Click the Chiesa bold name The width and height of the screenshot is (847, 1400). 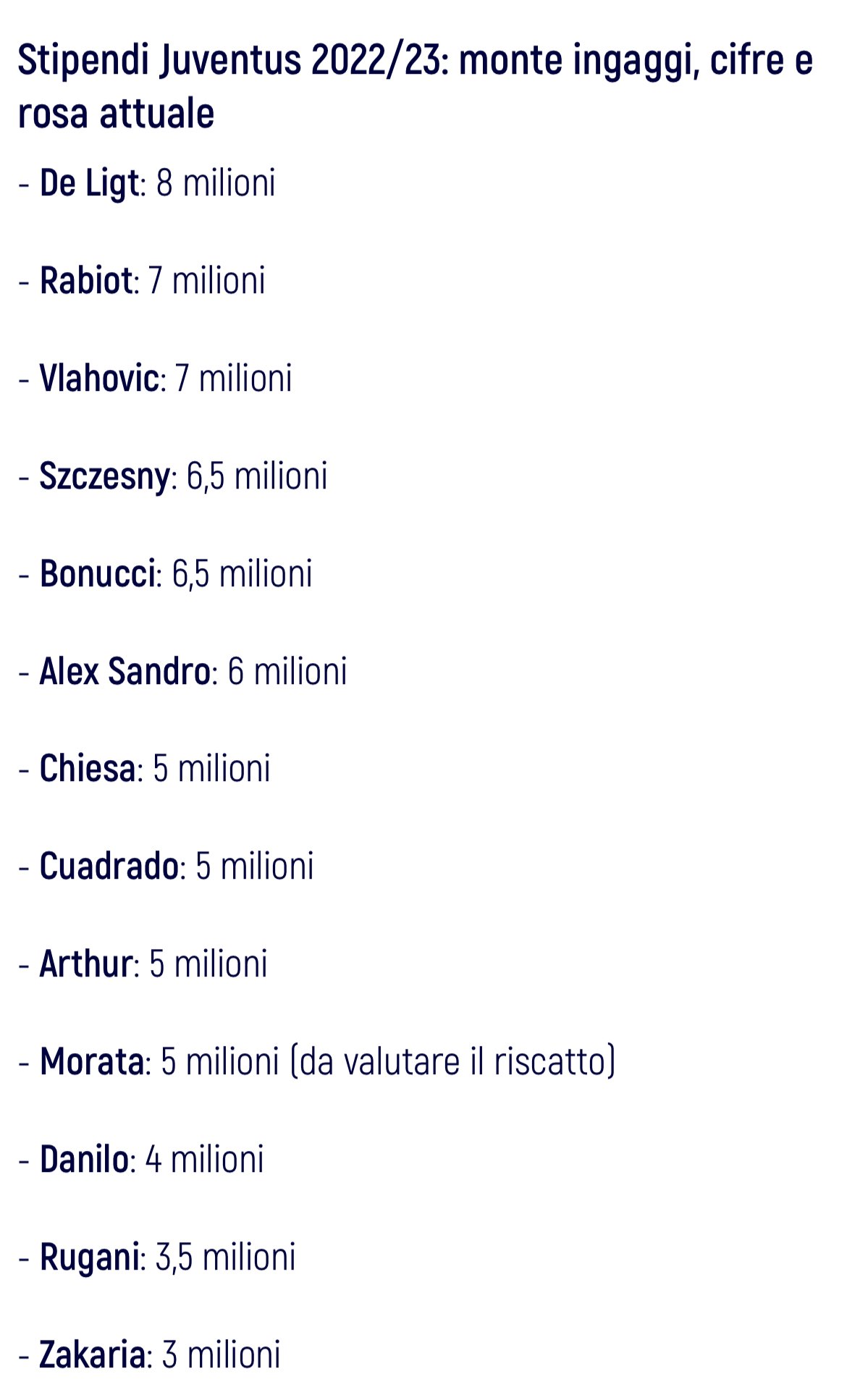pos(87,768)
